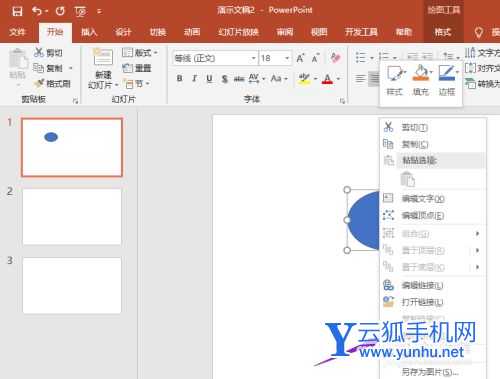
Task: Switch to the 插入 ribbon tab
Action: tap(89, 32)
